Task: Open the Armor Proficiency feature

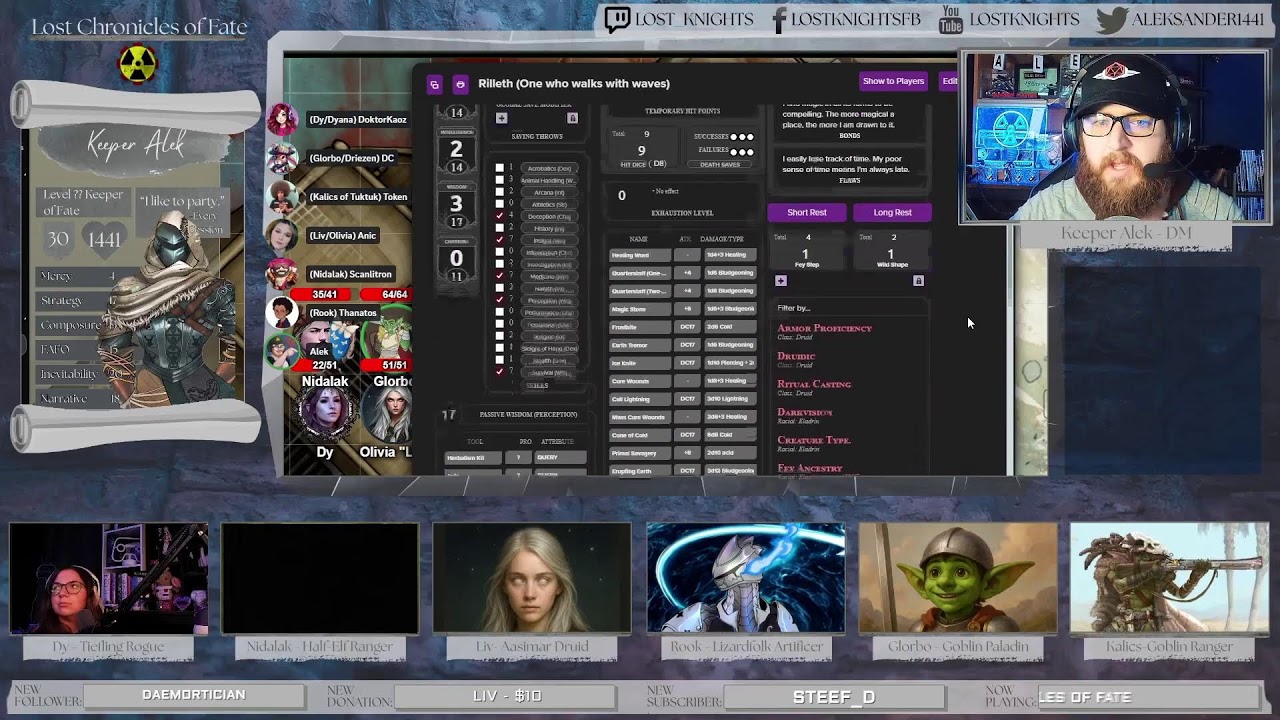Action: (x=825, y=328)
